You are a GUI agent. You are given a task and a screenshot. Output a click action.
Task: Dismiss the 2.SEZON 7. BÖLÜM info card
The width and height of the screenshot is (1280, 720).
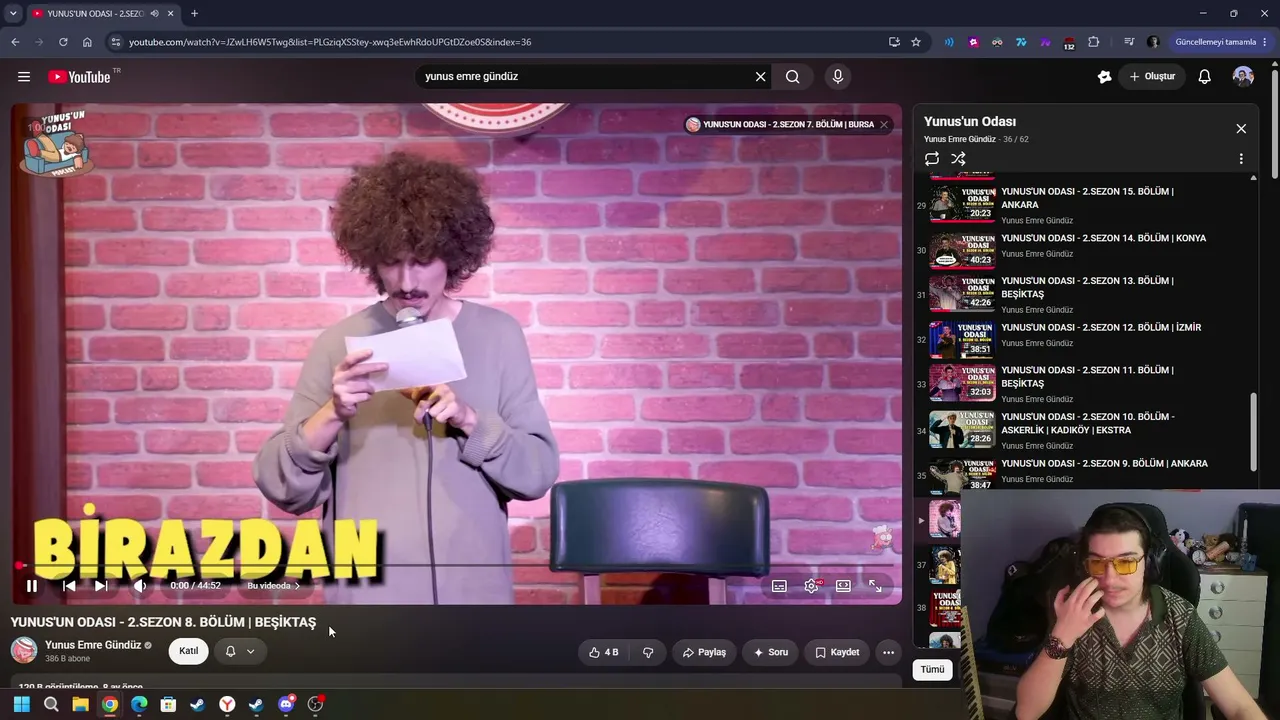pos(884,125)
